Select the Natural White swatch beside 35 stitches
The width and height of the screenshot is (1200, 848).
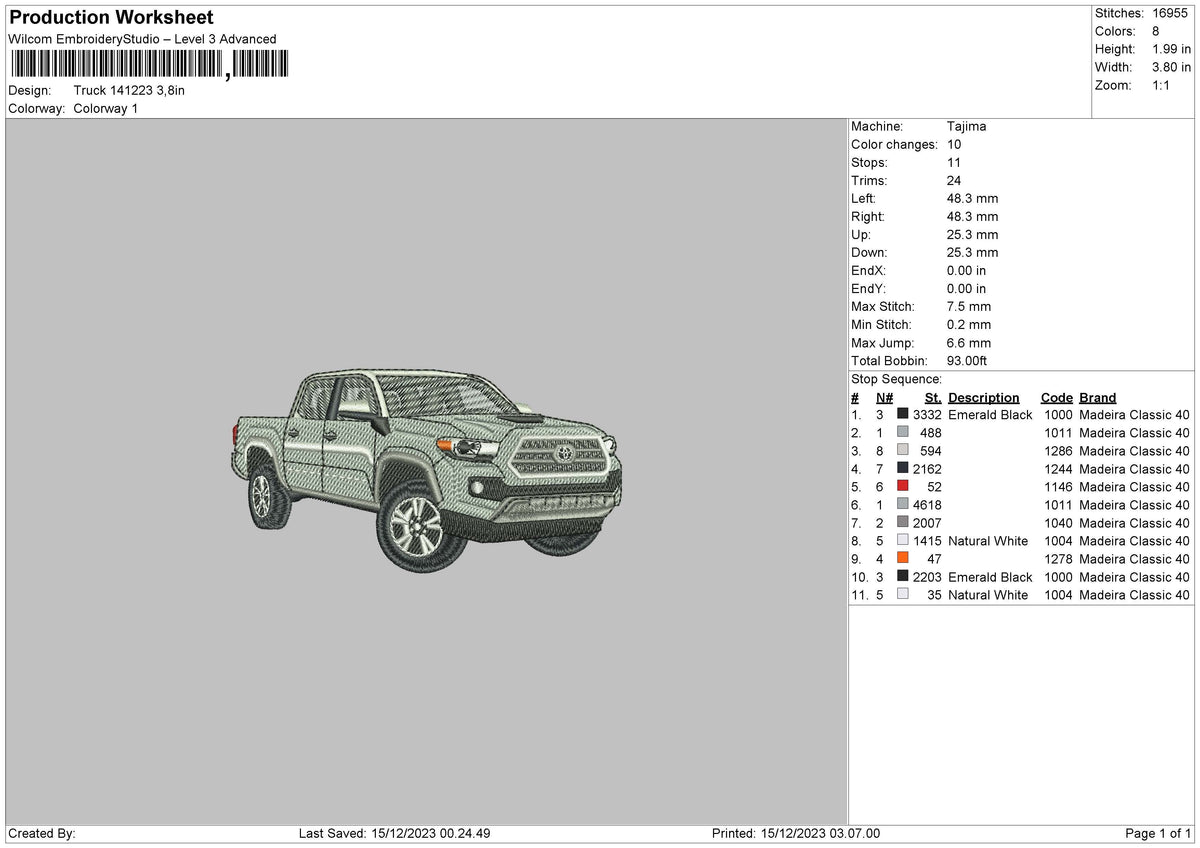pos(903,594)
